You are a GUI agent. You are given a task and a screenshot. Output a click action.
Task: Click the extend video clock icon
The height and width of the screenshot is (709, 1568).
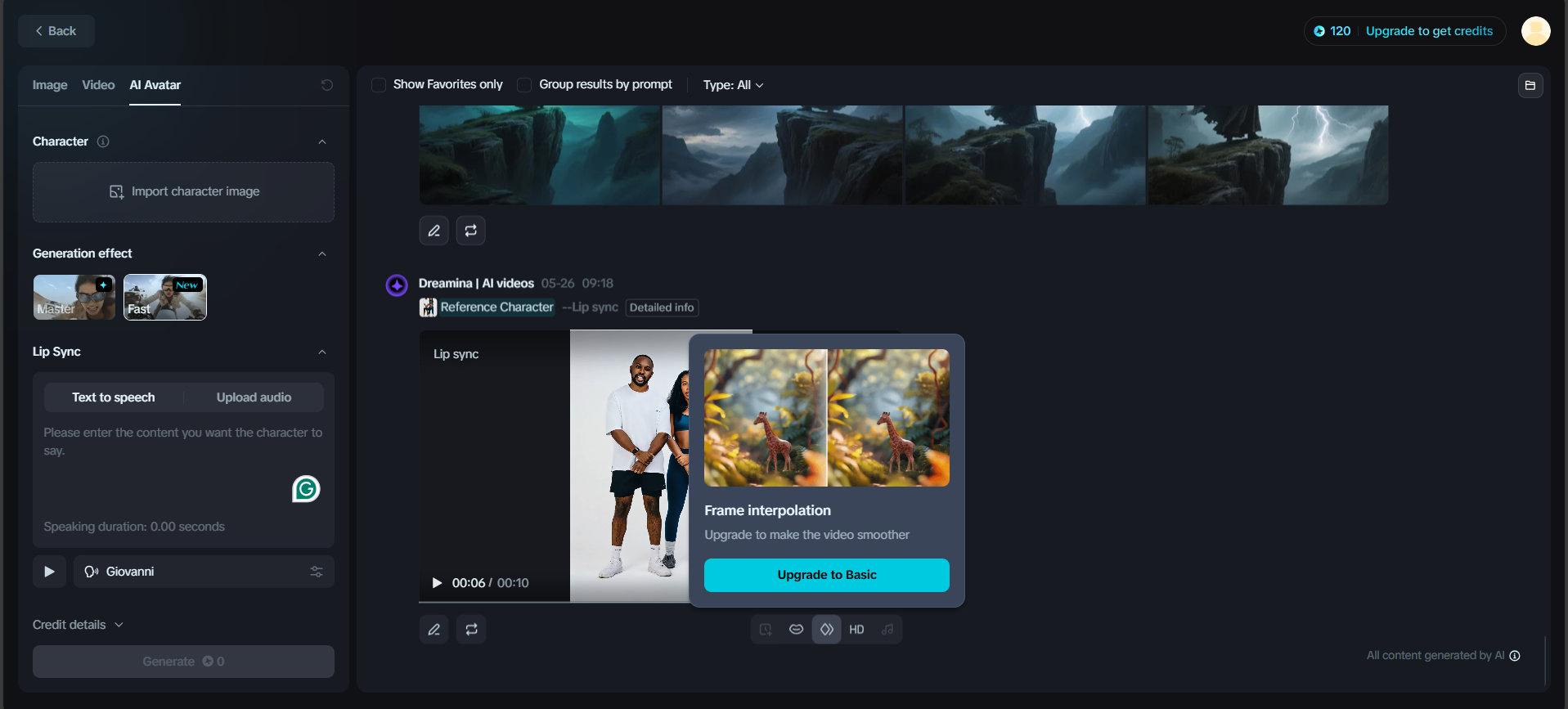click(x=766, y=630)
